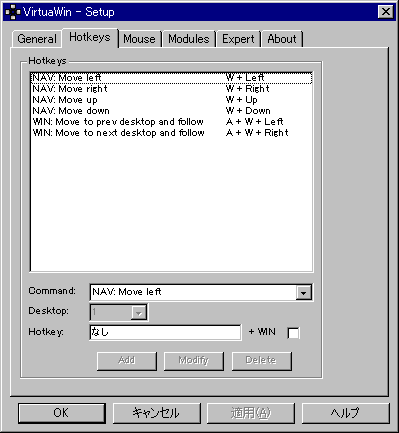The width and height of the screenshot is (399, 433).
Task: Confirm with the OK button
Action: [x=62, y=413]
